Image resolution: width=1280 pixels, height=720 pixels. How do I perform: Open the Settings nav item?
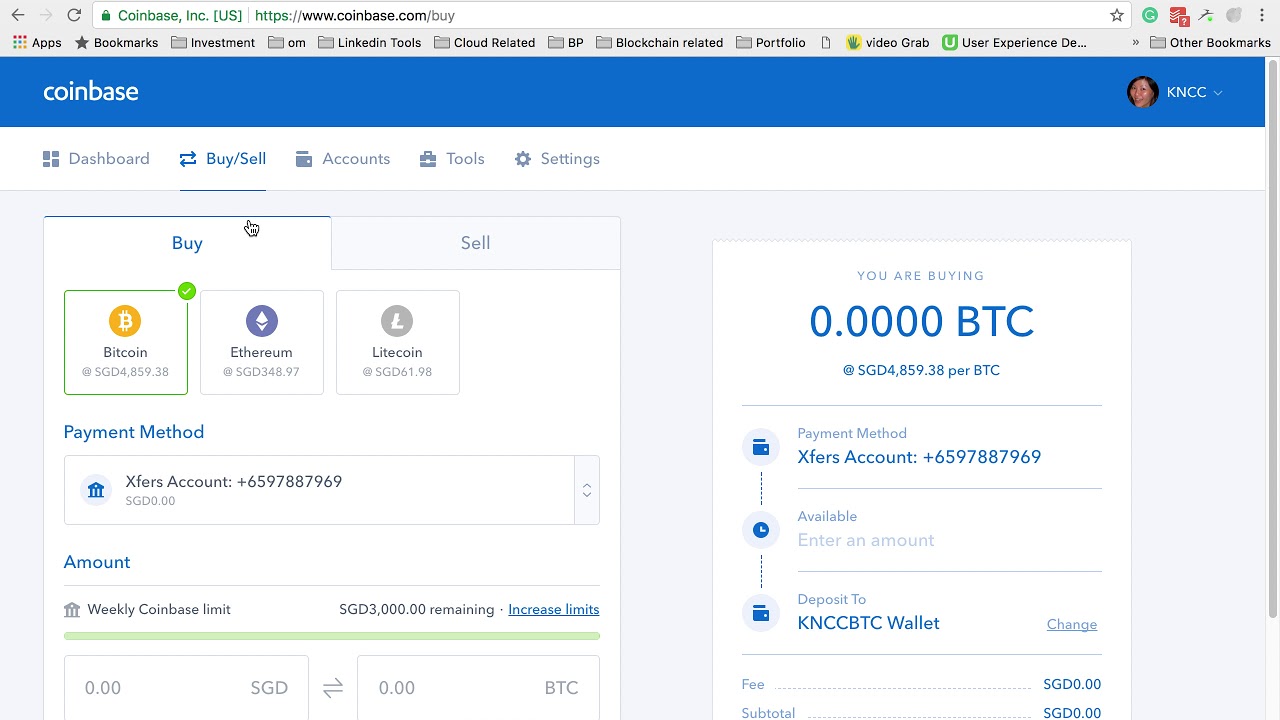point(557,159)
